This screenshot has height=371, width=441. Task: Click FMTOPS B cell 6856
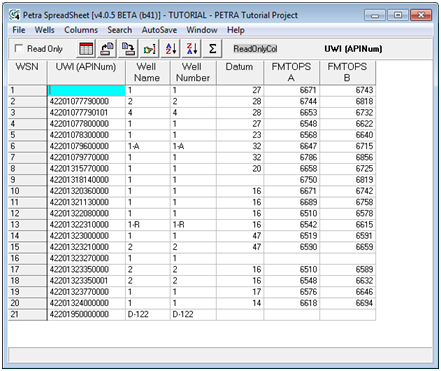click(348, 157)
